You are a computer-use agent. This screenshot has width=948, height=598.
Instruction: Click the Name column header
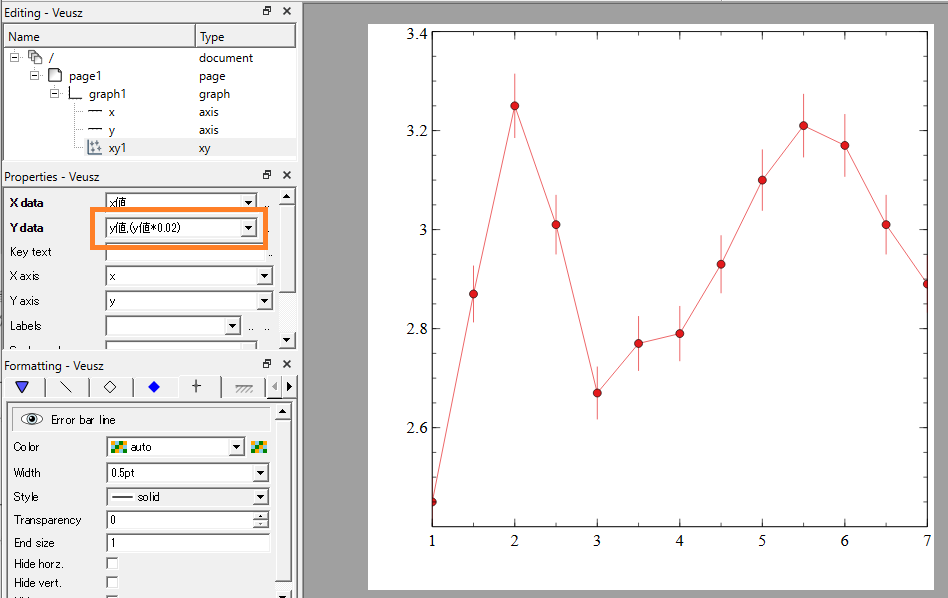click(100, 36)
